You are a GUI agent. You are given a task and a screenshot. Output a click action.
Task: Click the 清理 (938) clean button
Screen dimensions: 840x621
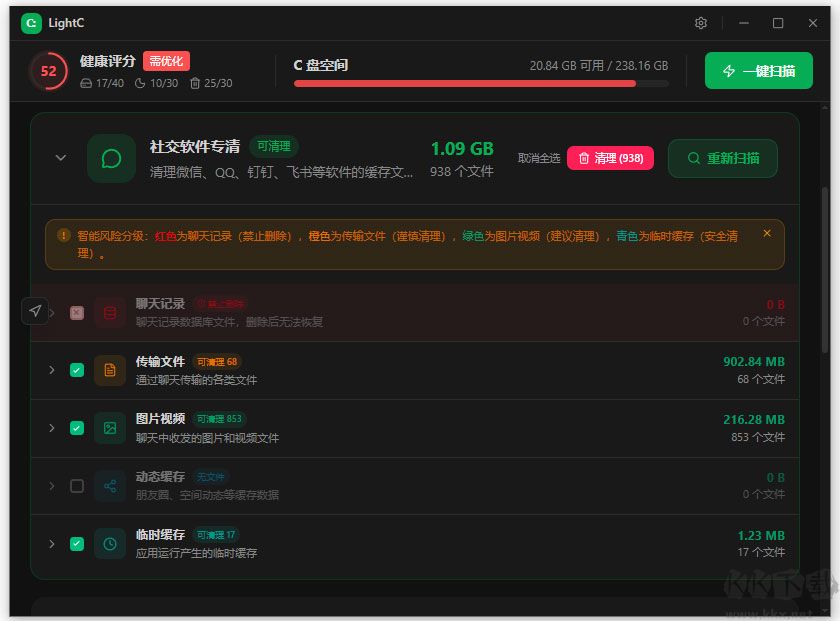point(610,158)
